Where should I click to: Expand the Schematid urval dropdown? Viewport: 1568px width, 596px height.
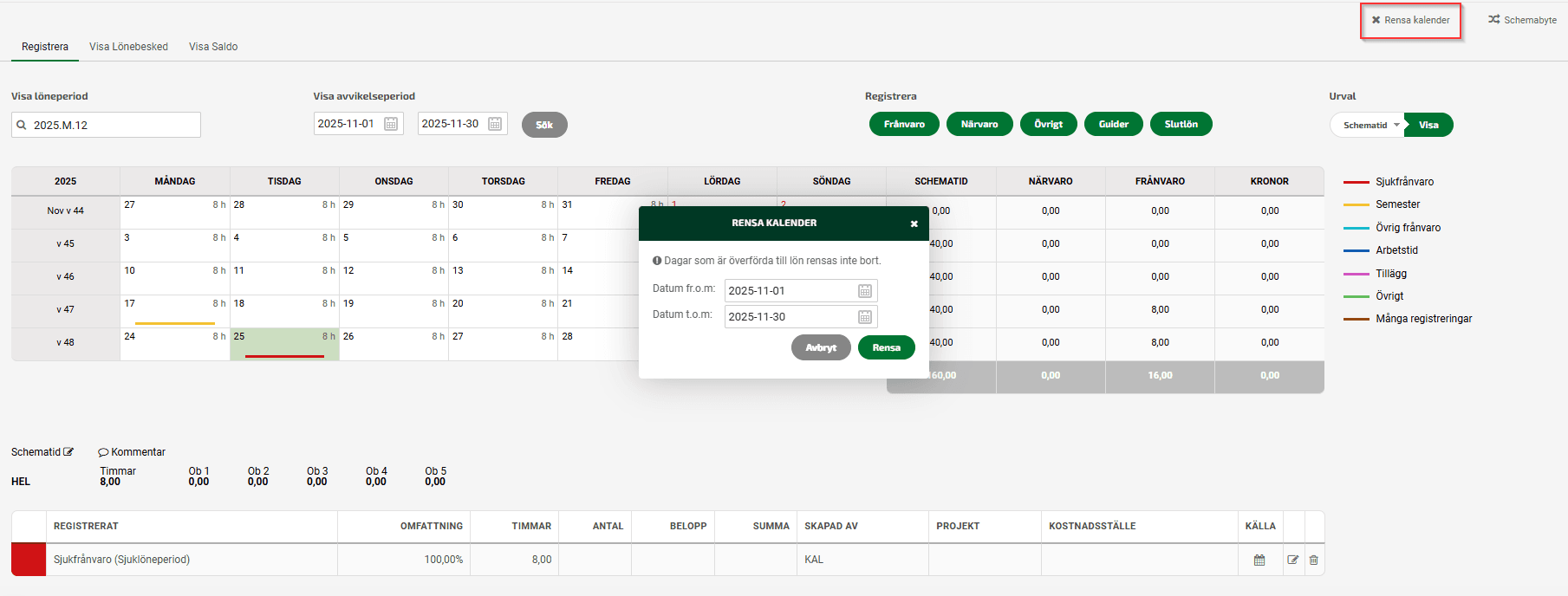click(1396, 125)
